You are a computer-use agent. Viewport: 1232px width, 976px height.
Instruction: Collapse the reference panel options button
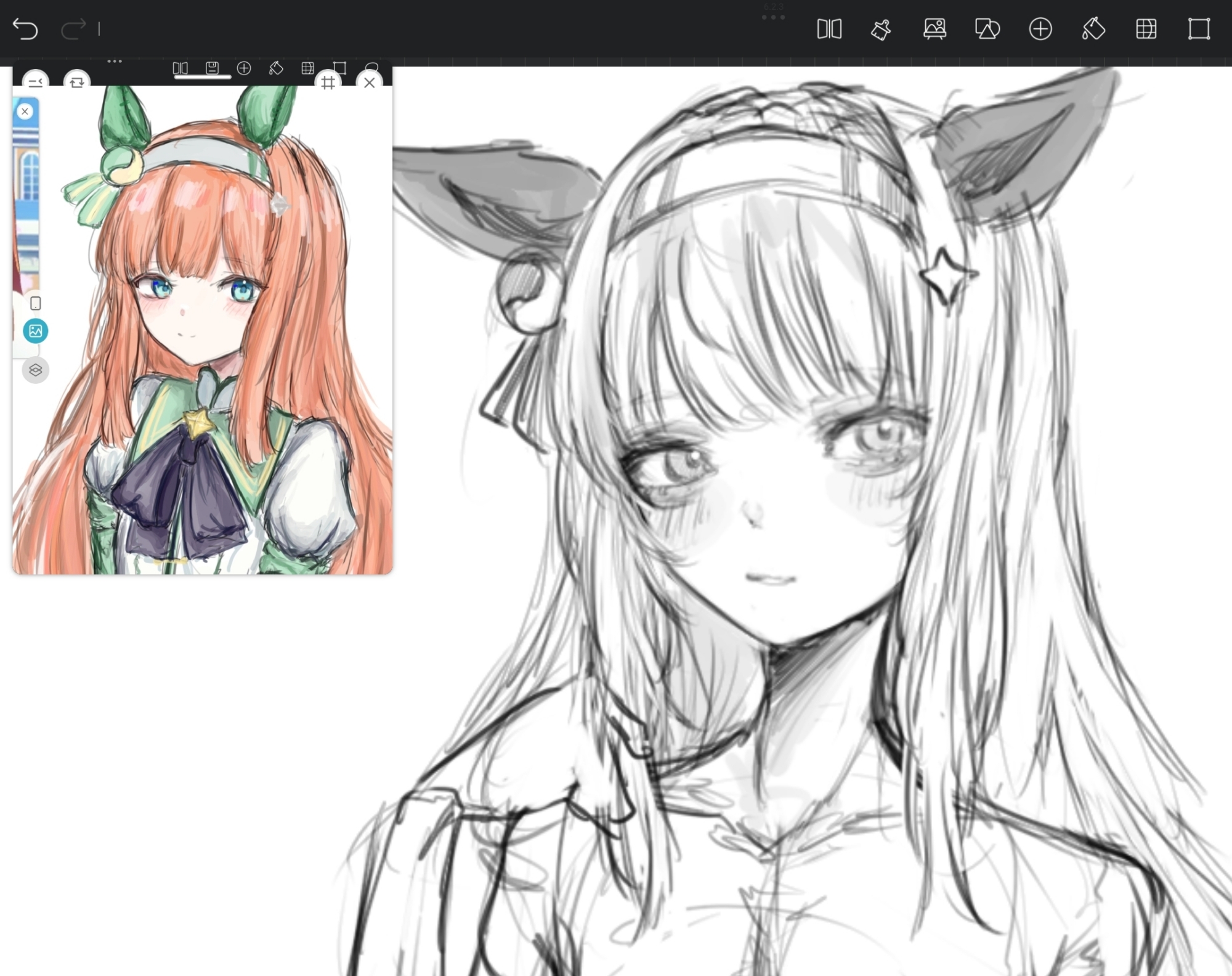(36, 82)
